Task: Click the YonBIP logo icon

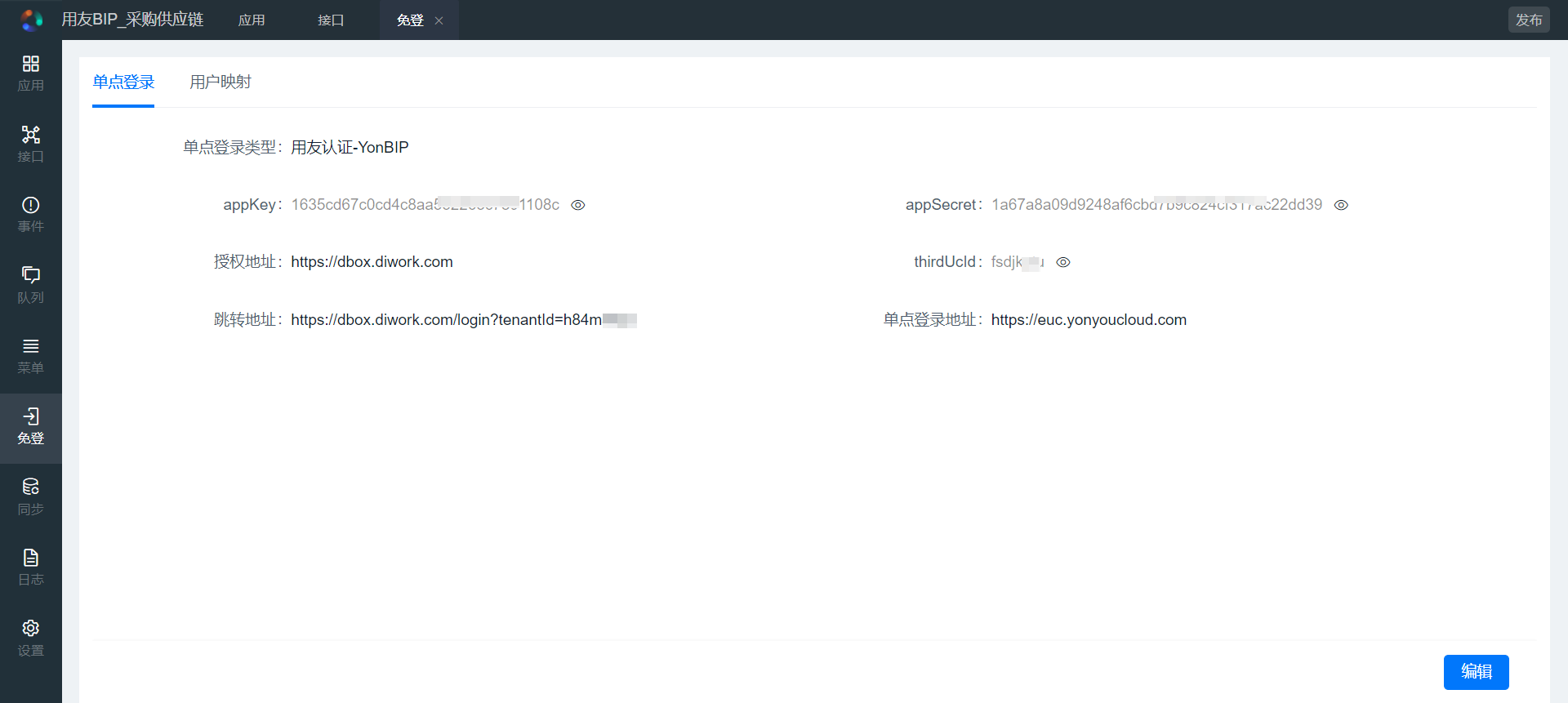Action: tap(31, 20)
